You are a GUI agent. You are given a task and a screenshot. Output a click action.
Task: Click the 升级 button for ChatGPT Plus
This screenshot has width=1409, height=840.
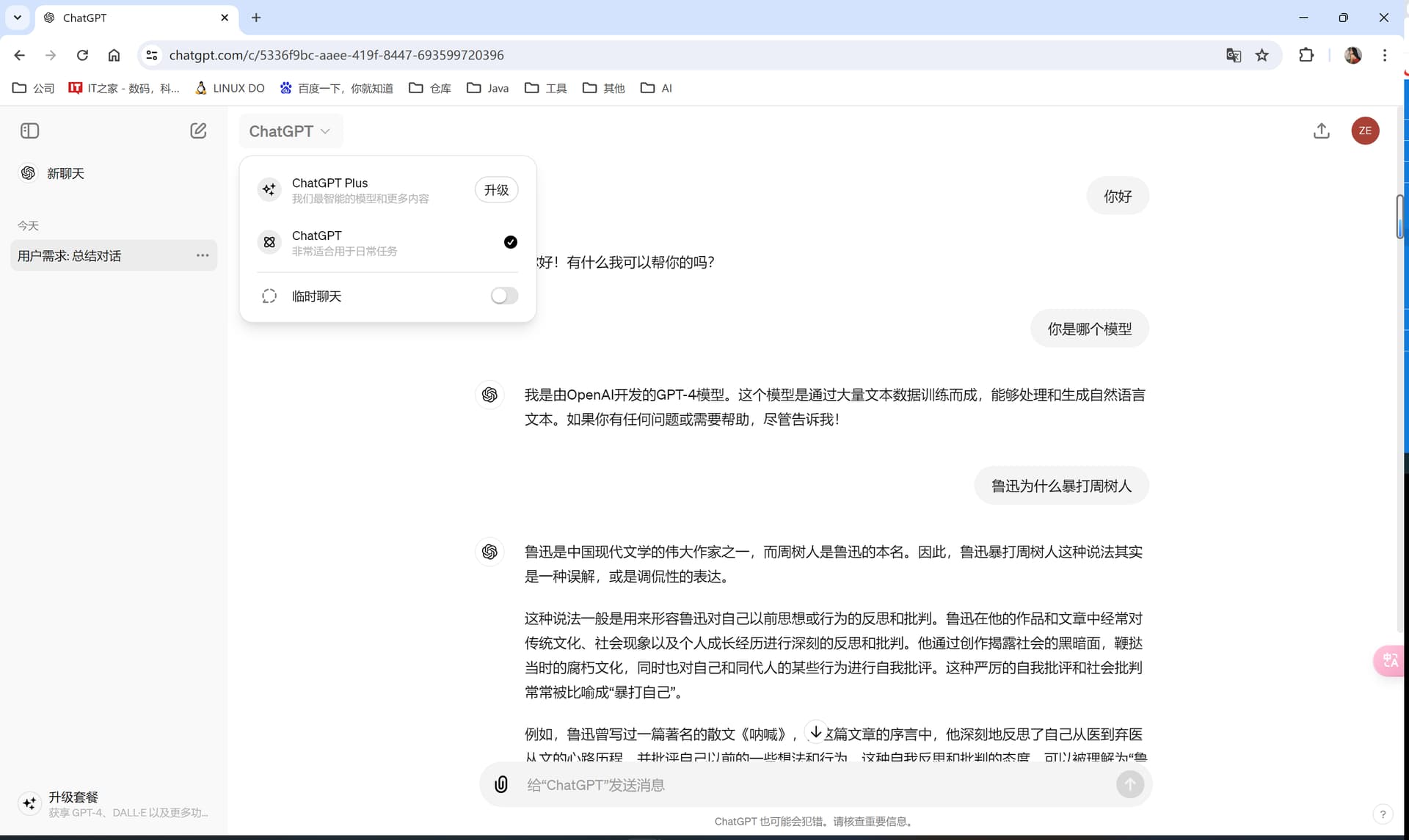[496, 189]
